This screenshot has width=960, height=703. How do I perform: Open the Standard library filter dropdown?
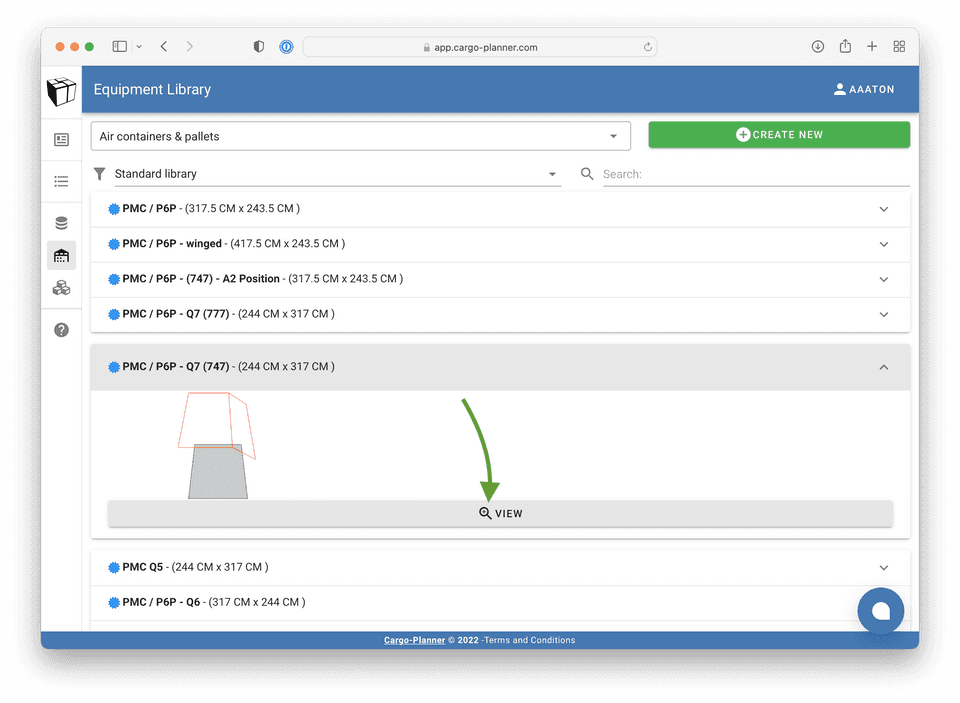point(335,174)
